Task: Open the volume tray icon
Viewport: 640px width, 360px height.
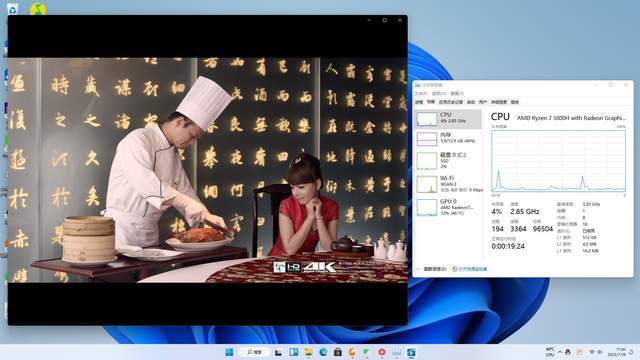Action: 600,352
